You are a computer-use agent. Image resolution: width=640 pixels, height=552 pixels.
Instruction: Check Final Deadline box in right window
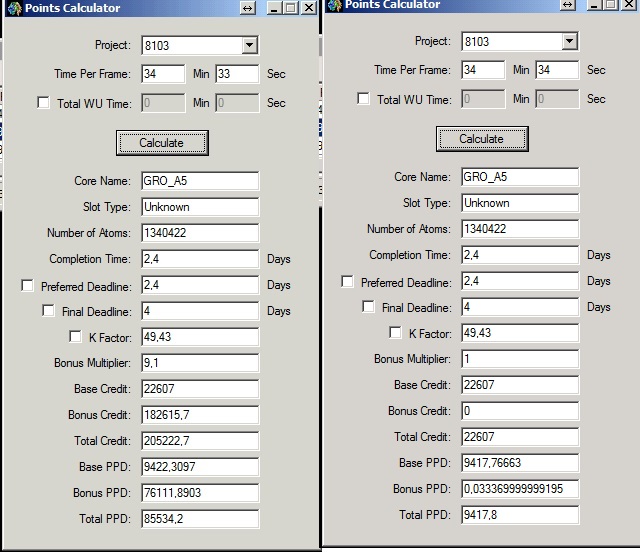368,306
